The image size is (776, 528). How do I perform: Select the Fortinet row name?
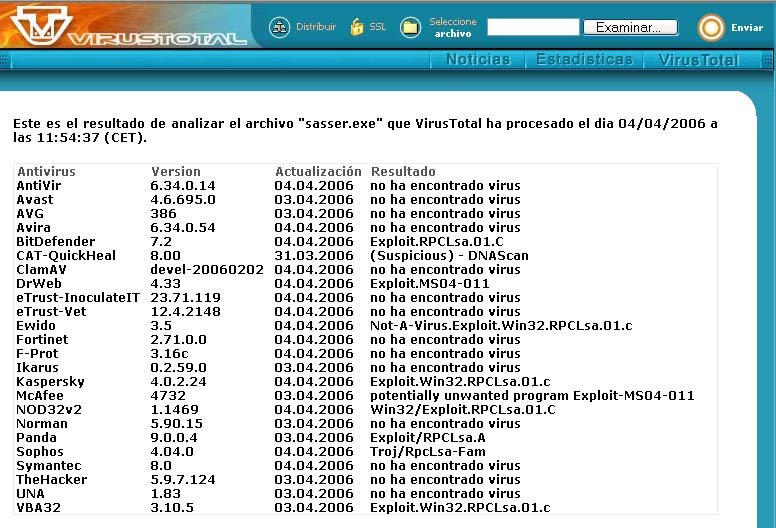pyautogui.click(x=42, y=339)
